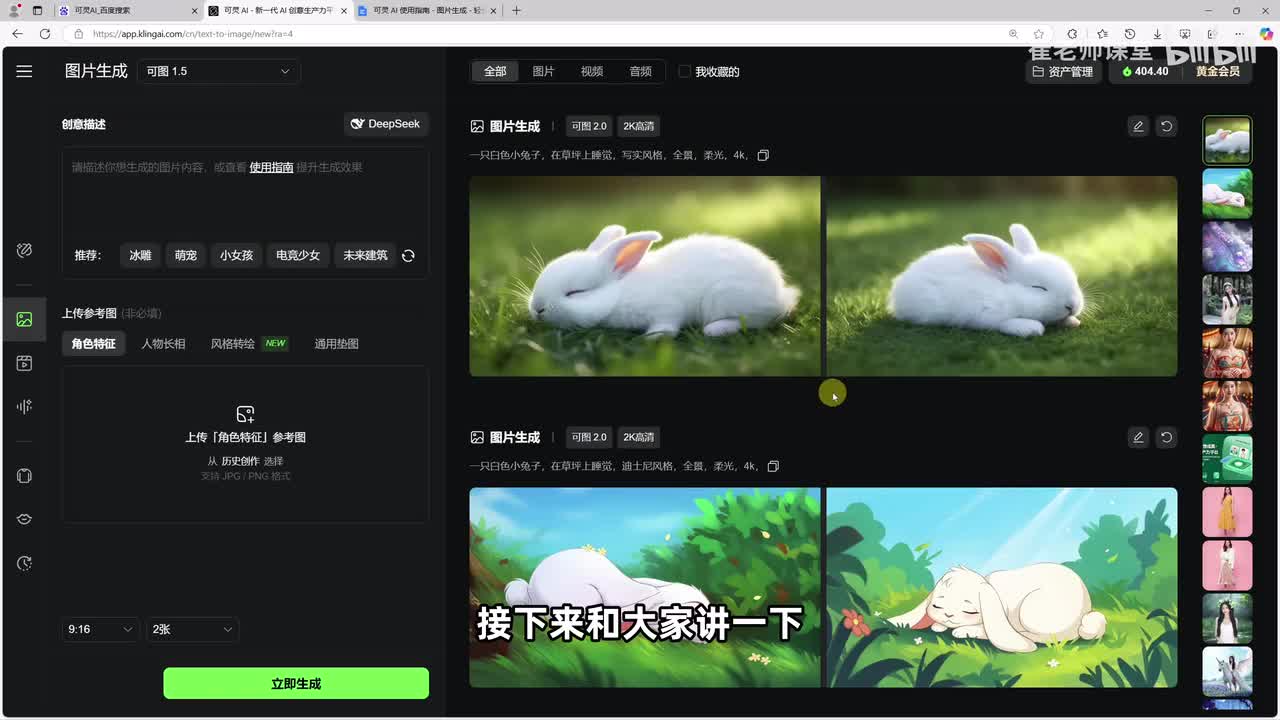The width and height of the screenshot is (1280, 720).
Task: Select the 图片 filter tab
Action: click(543, 71)
